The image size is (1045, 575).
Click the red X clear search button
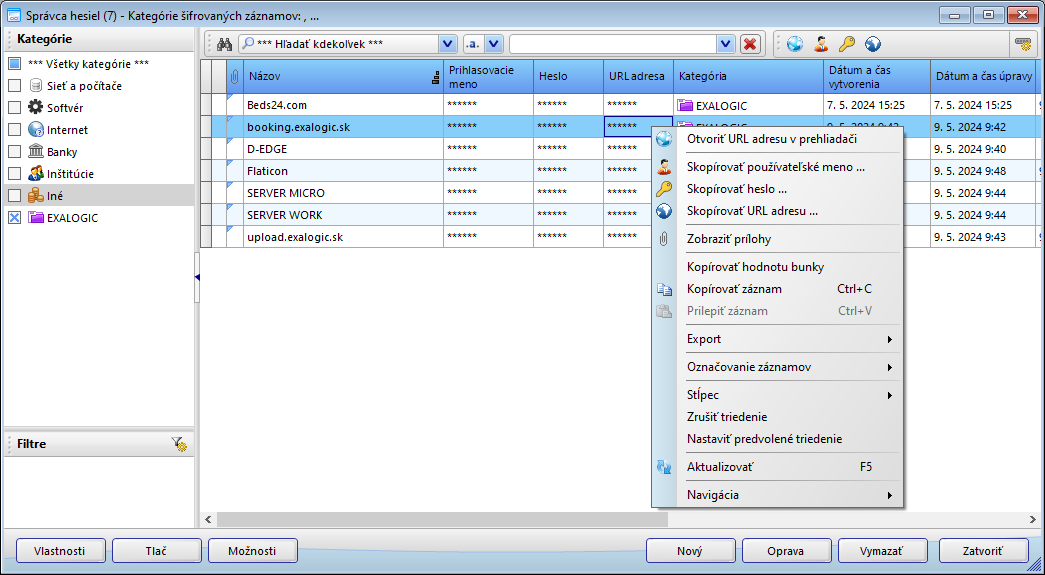[x=750, y=45]
